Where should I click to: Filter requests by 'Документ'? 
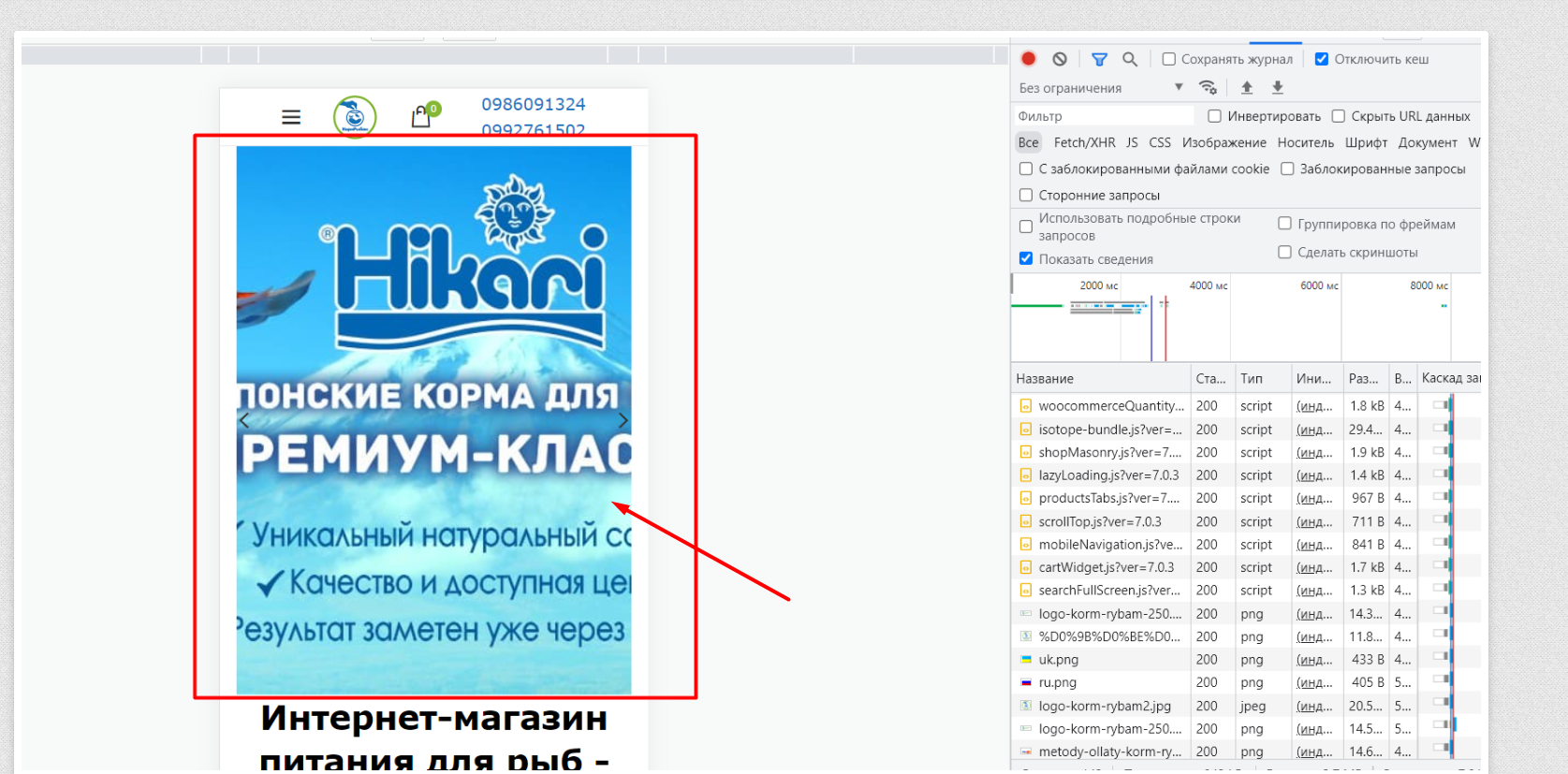[x=1428, y=142]
